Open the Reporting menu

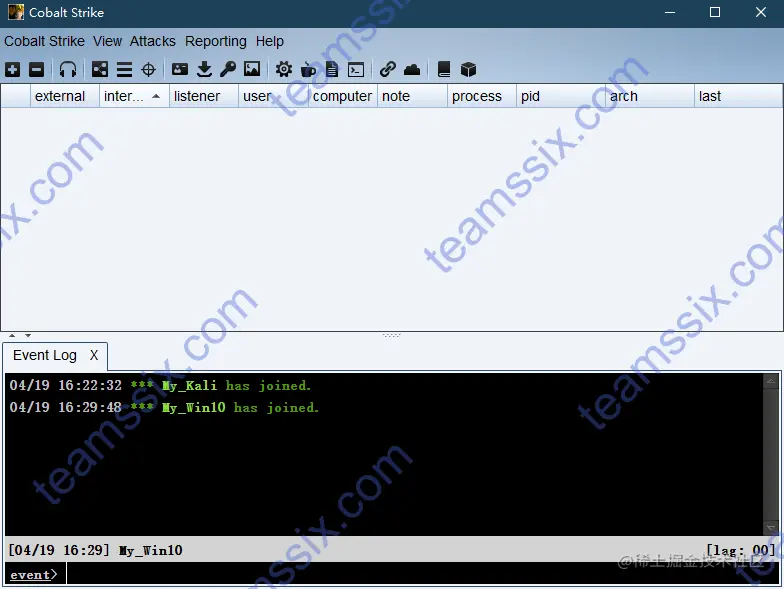[216, 41]
